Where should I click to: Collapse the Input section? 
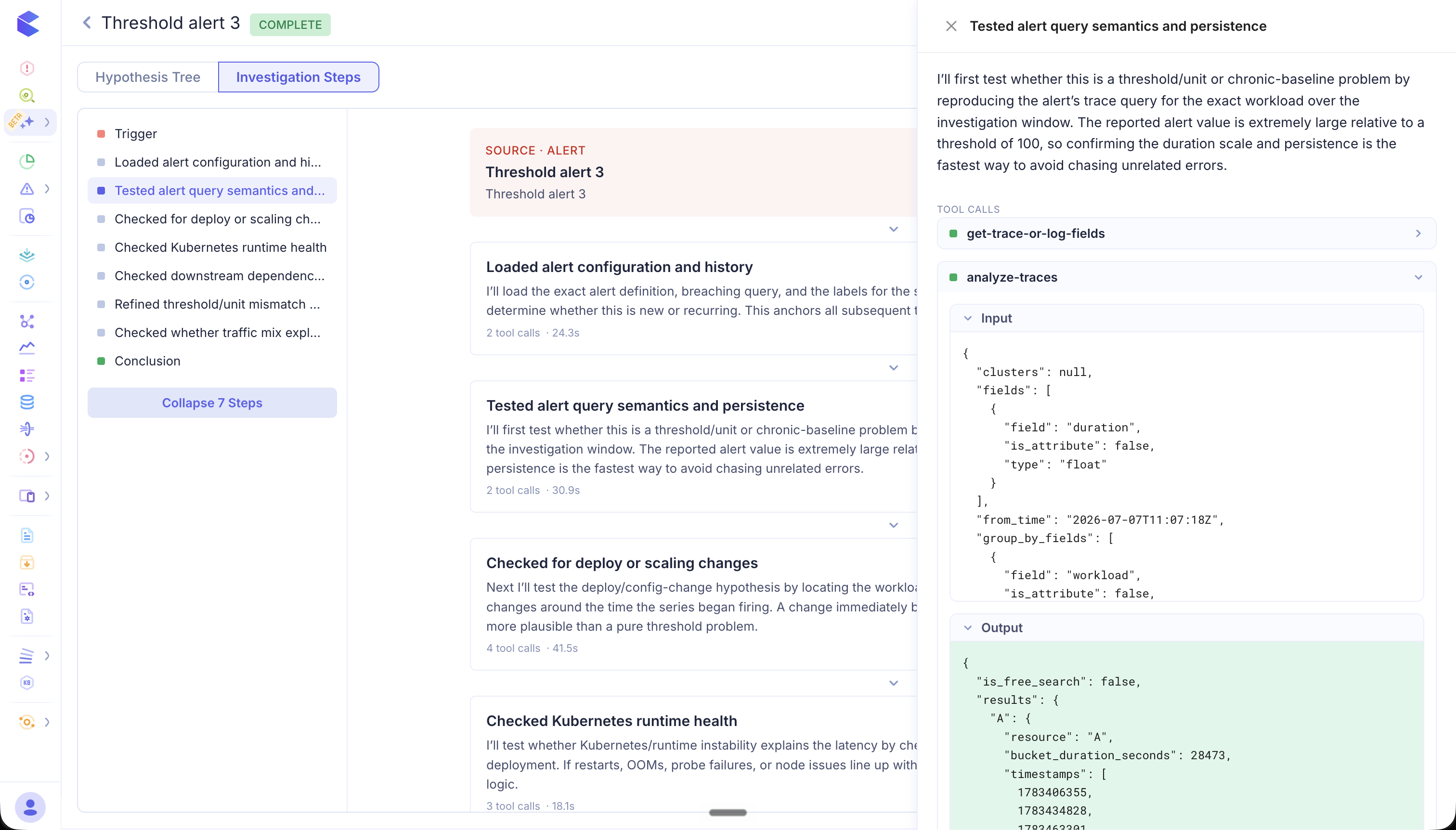click(x=1186, y=318)
